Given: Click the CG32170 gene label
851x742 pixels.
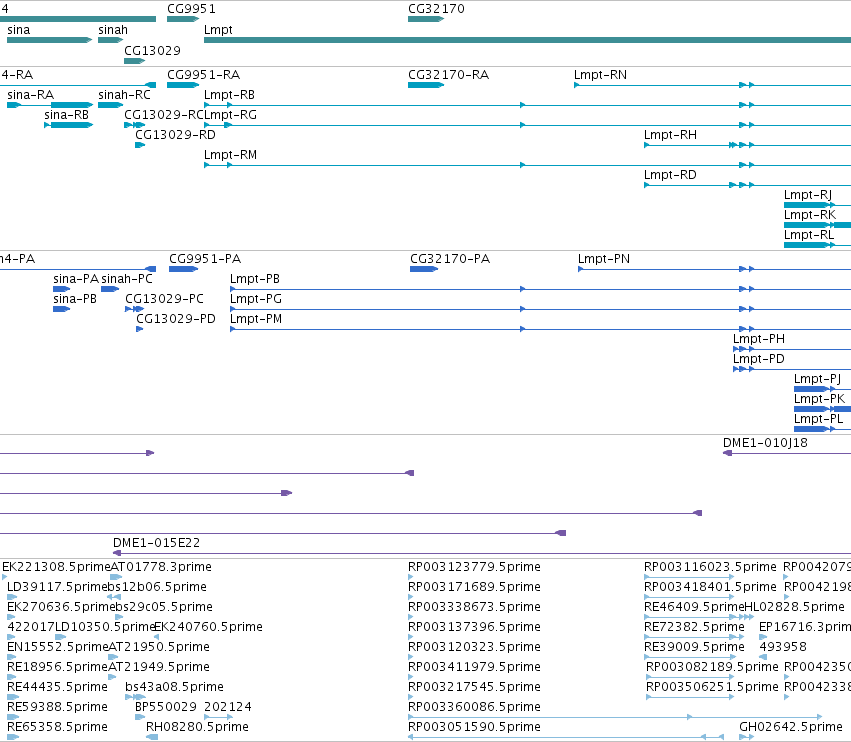Looking at the screenshot, I should click(x=436, y=9).
